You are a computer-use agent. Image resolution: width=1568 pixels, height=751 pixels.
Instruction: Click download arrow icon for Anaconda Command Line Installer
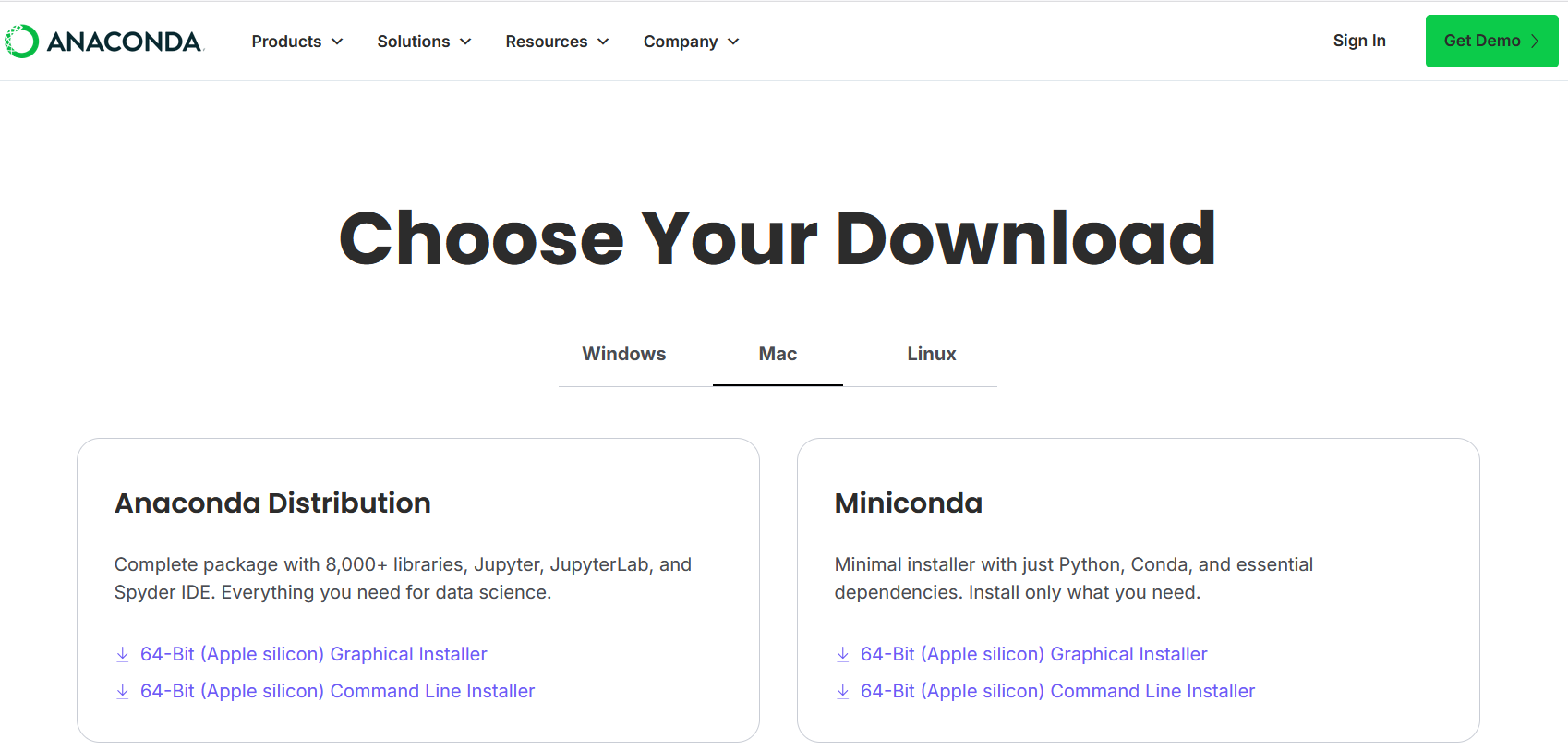123,691
